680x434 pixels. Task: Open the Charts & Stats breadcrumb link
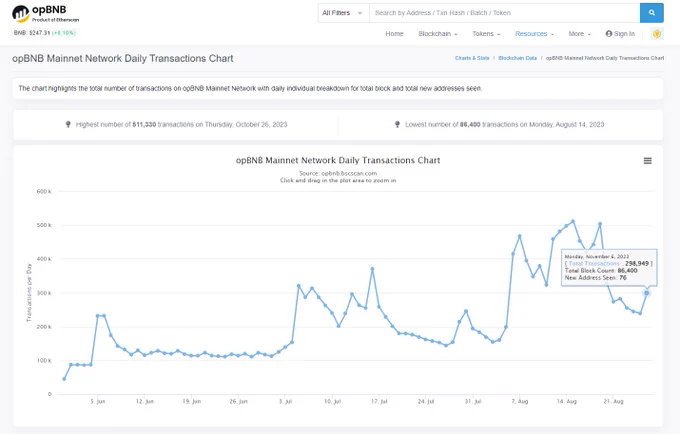472,58
